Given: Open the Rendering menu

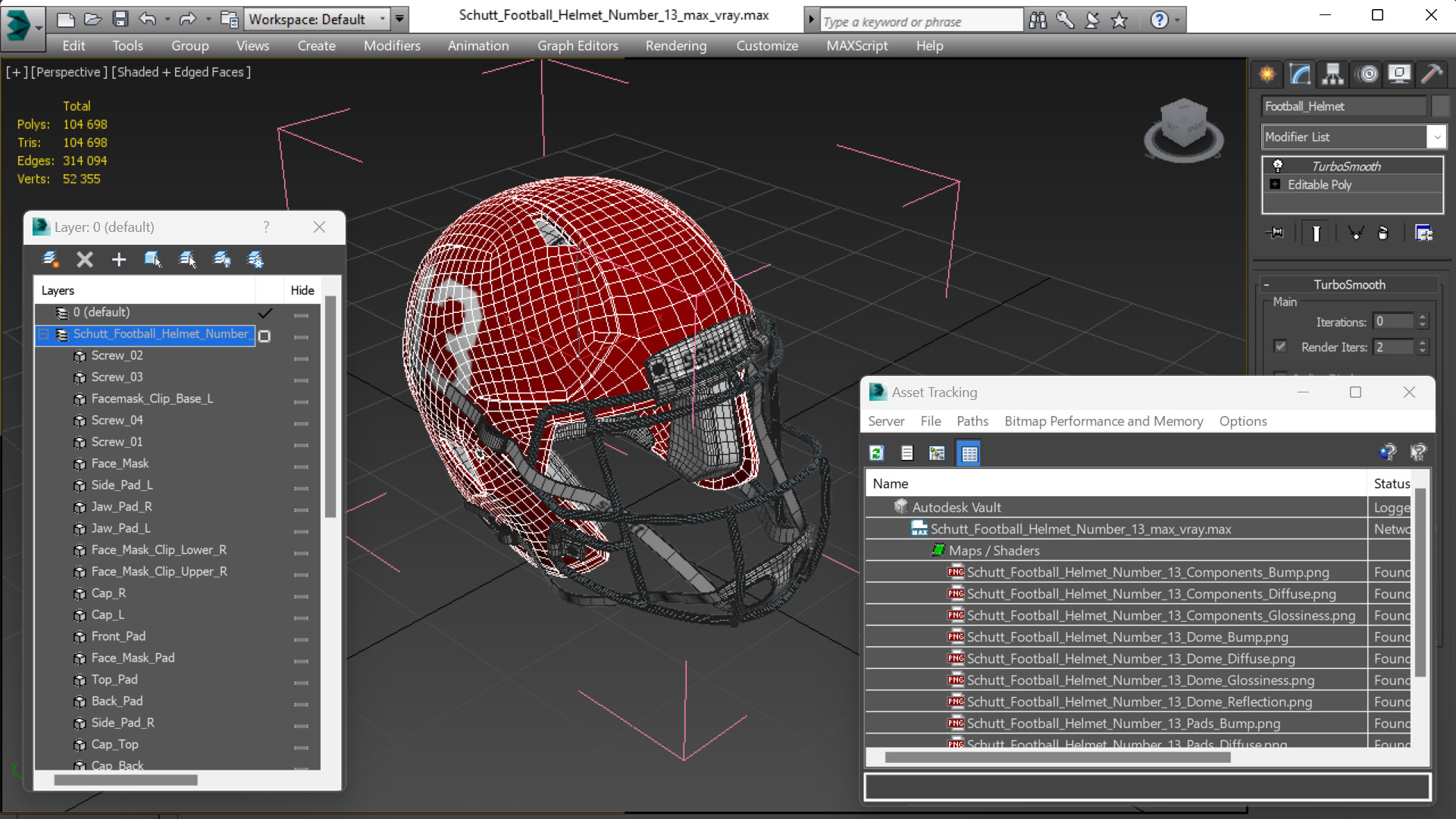Looking at the screenshot, I should point(675,45).
